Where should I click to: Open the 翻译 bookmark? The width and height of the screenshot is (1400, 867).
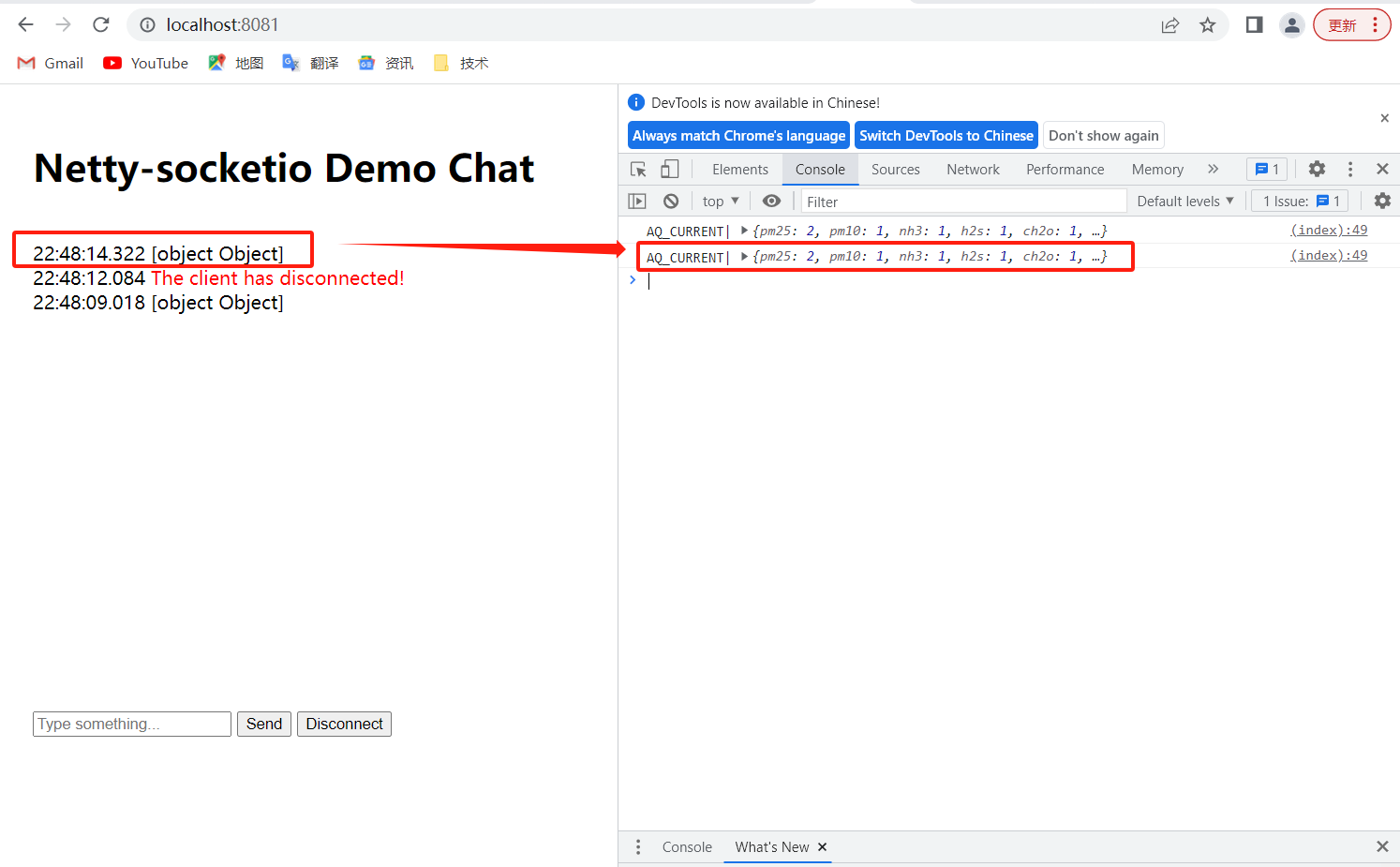click(311, 63)
